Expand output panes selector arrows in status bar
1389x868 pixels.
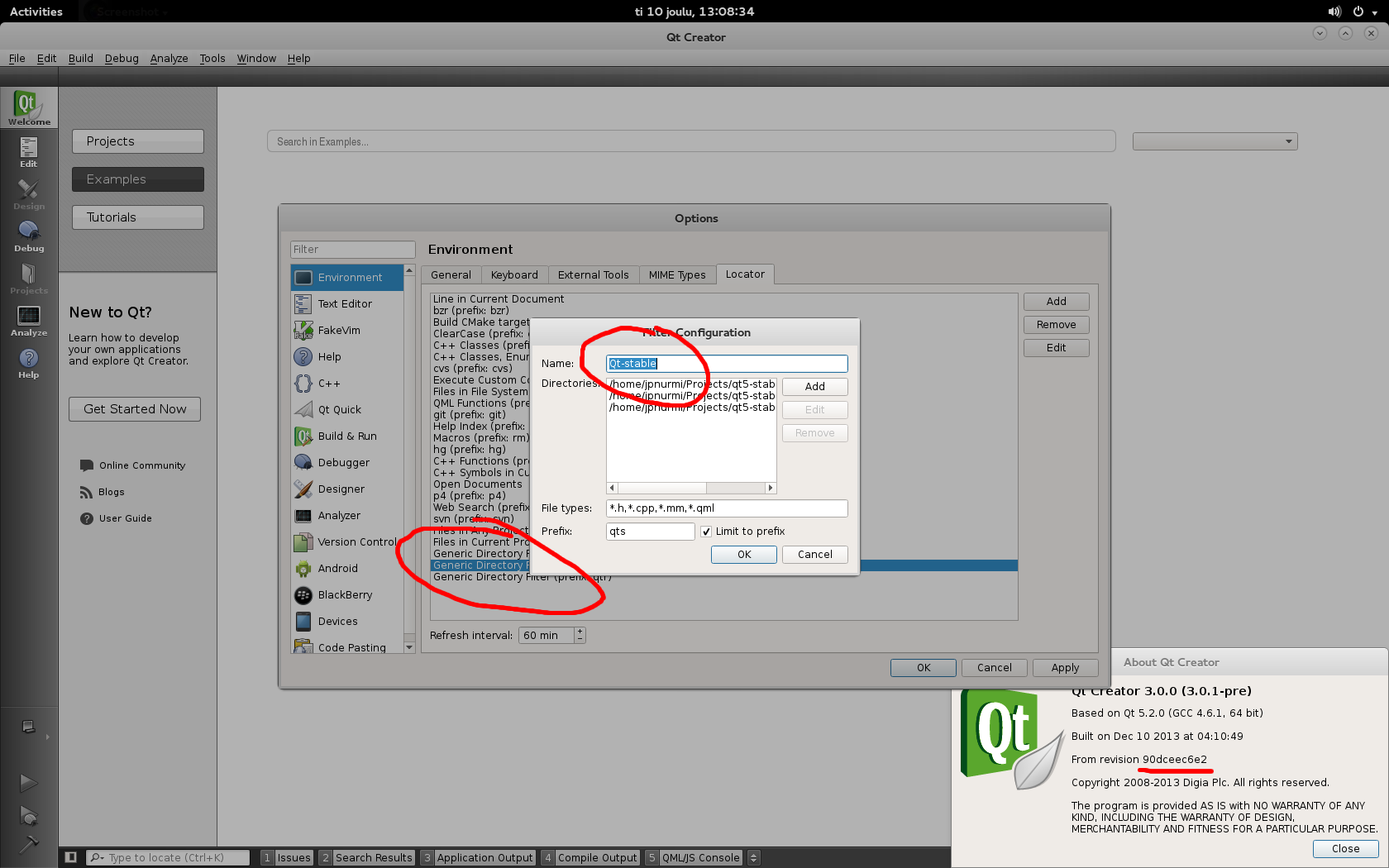pos(753,857)
